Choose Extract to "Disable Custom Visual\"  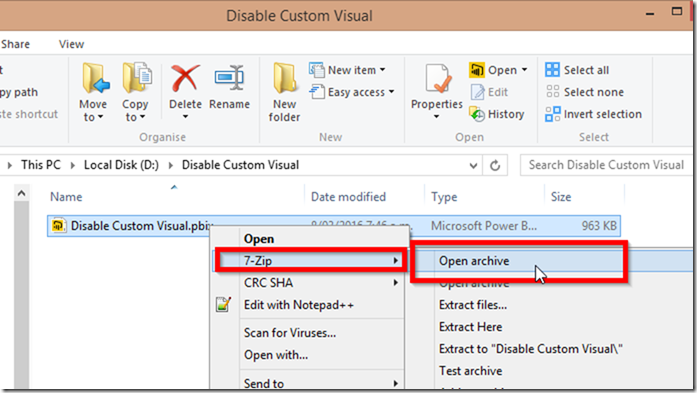pyautogui.click(x=531, y=349)
